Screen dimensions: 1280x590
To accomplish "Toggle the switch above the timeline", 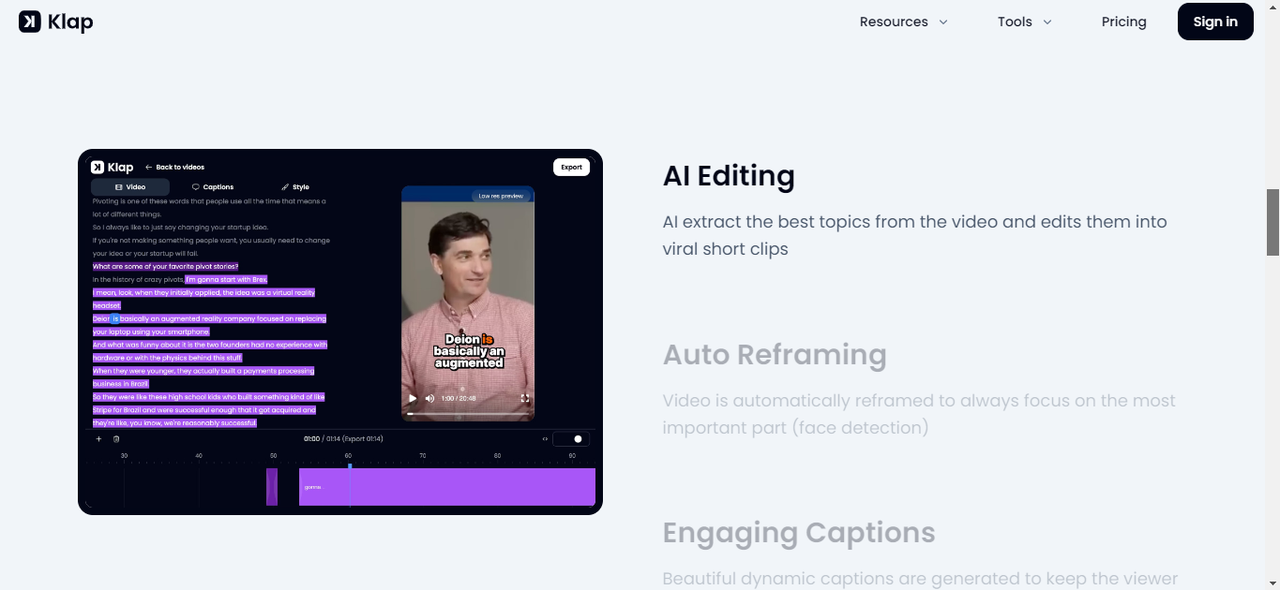I will pos(570,439).
